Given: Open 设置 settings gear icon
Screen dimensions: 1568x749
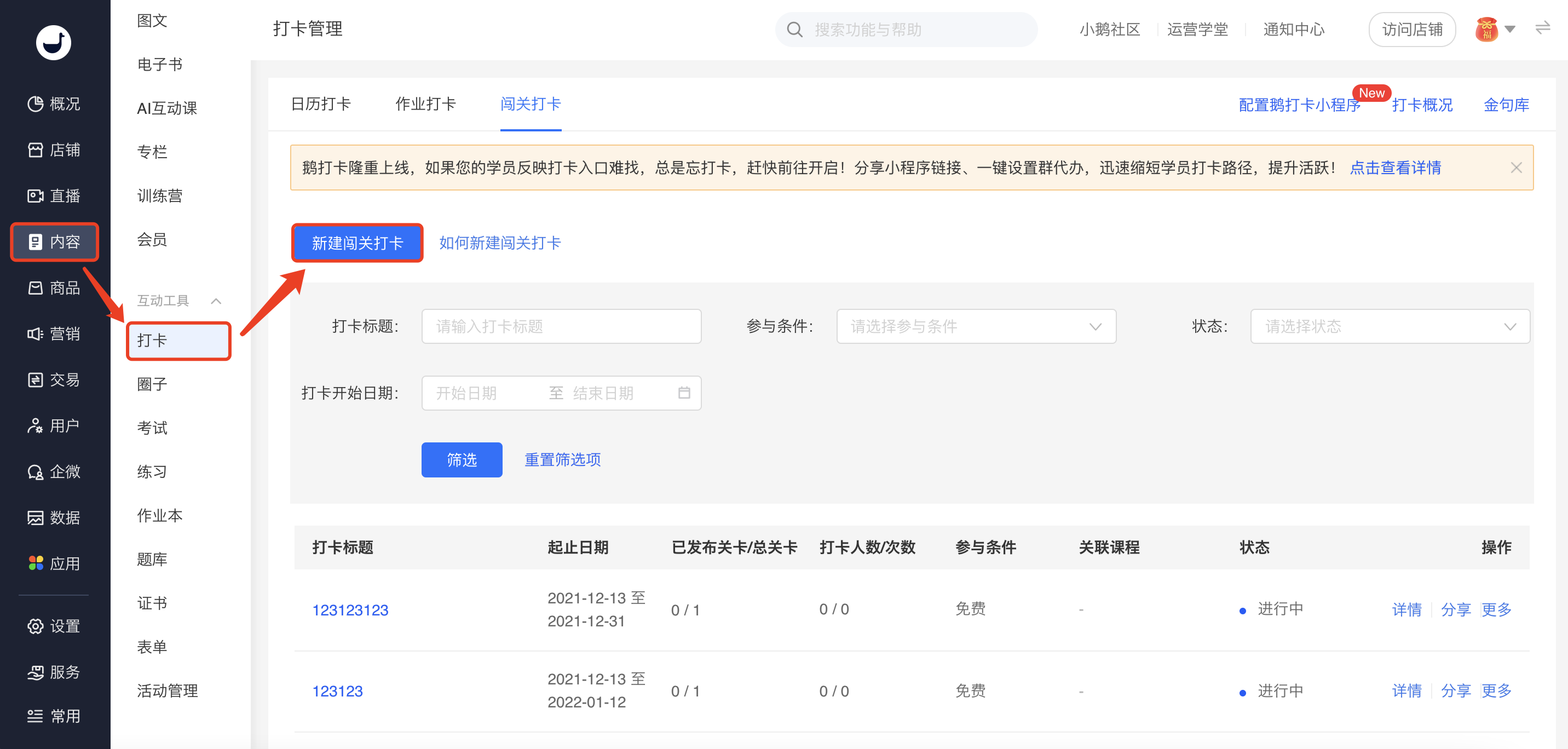Looking at the screenshot, I should click(35, 626).
